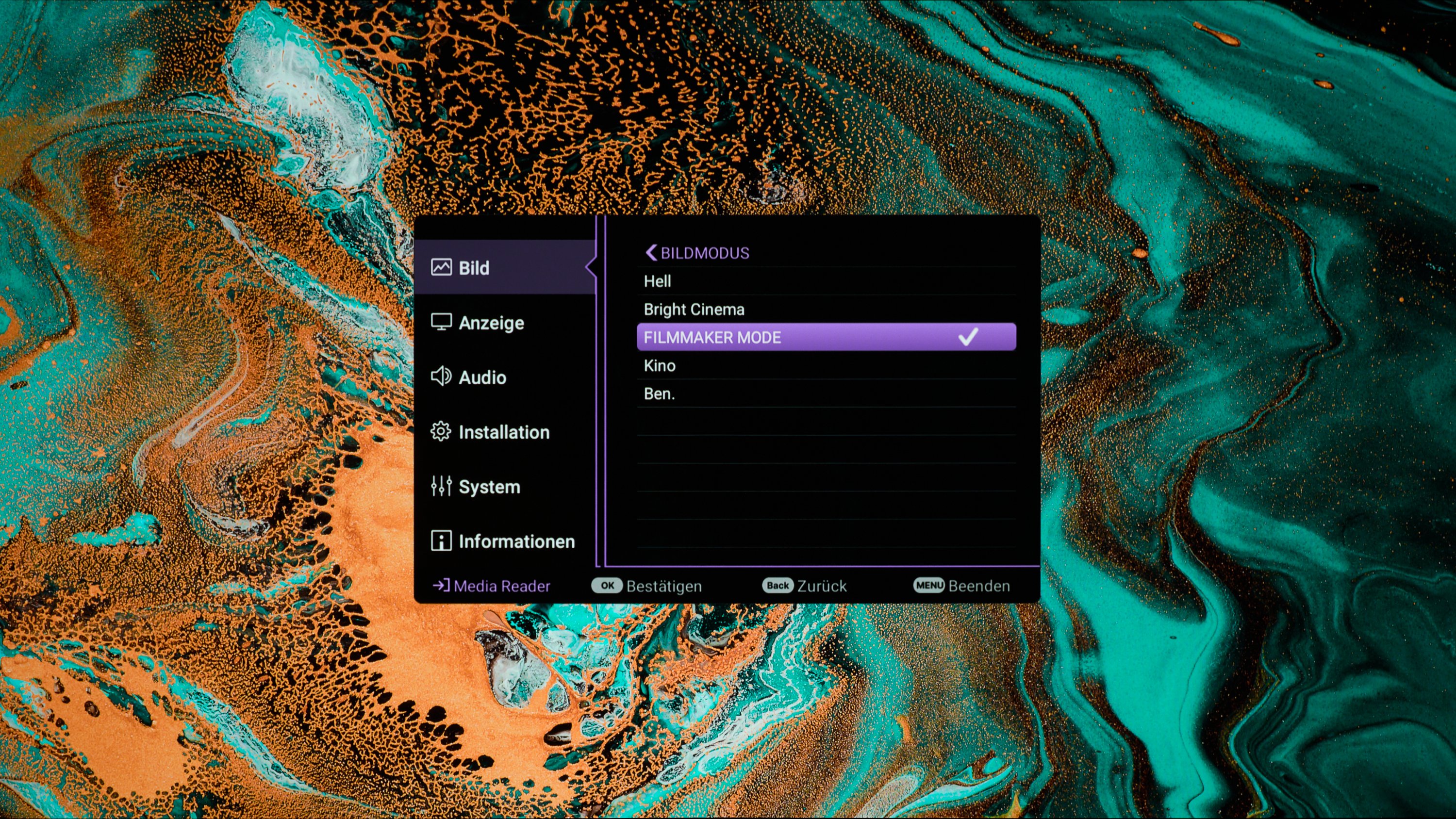
Task: Click the Anzeige monitor icon
Action: (x=441, y=322)
